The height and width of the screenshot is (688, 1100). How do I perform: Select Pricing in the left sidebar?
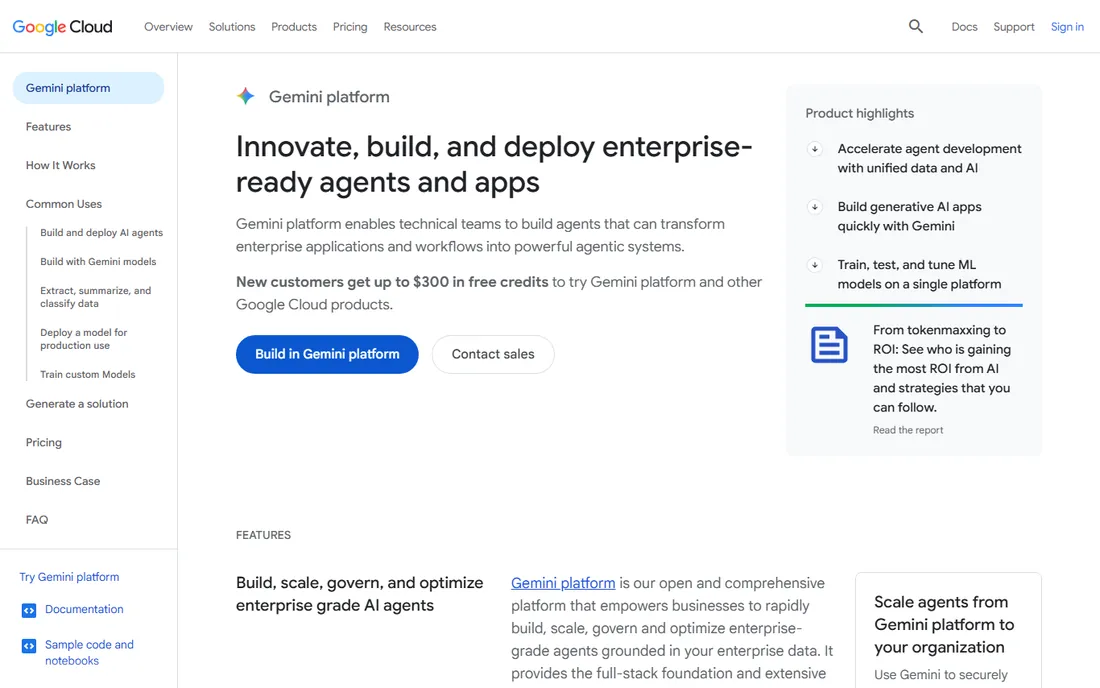[x=43, y=442]
